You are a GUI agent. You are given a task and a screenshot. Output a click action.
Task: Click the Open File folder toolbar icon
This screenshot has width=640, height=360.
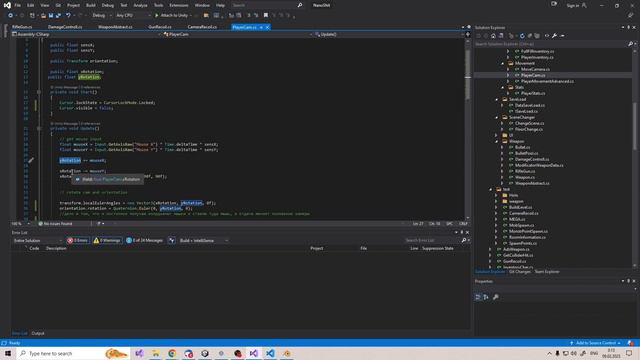coord(43,16)
